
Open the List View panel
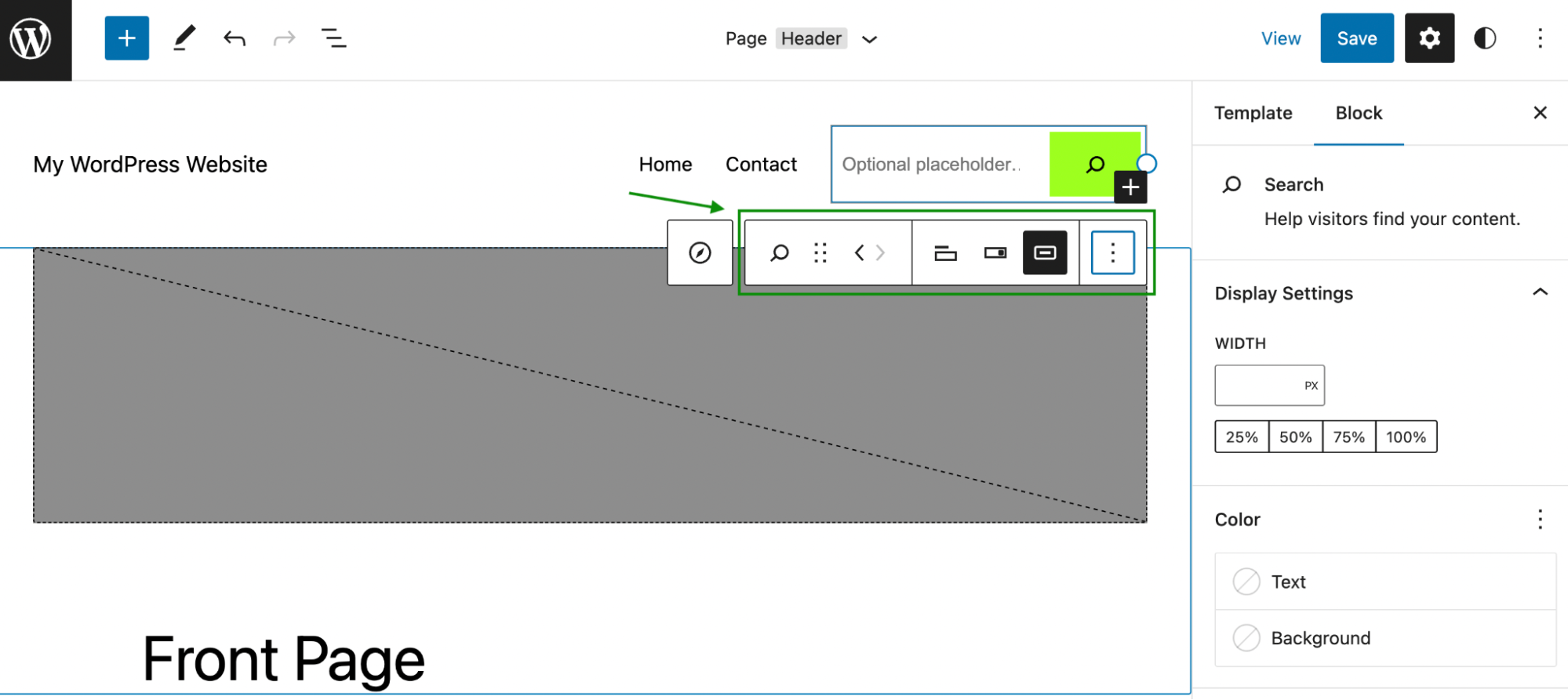[x=333, y=38]
